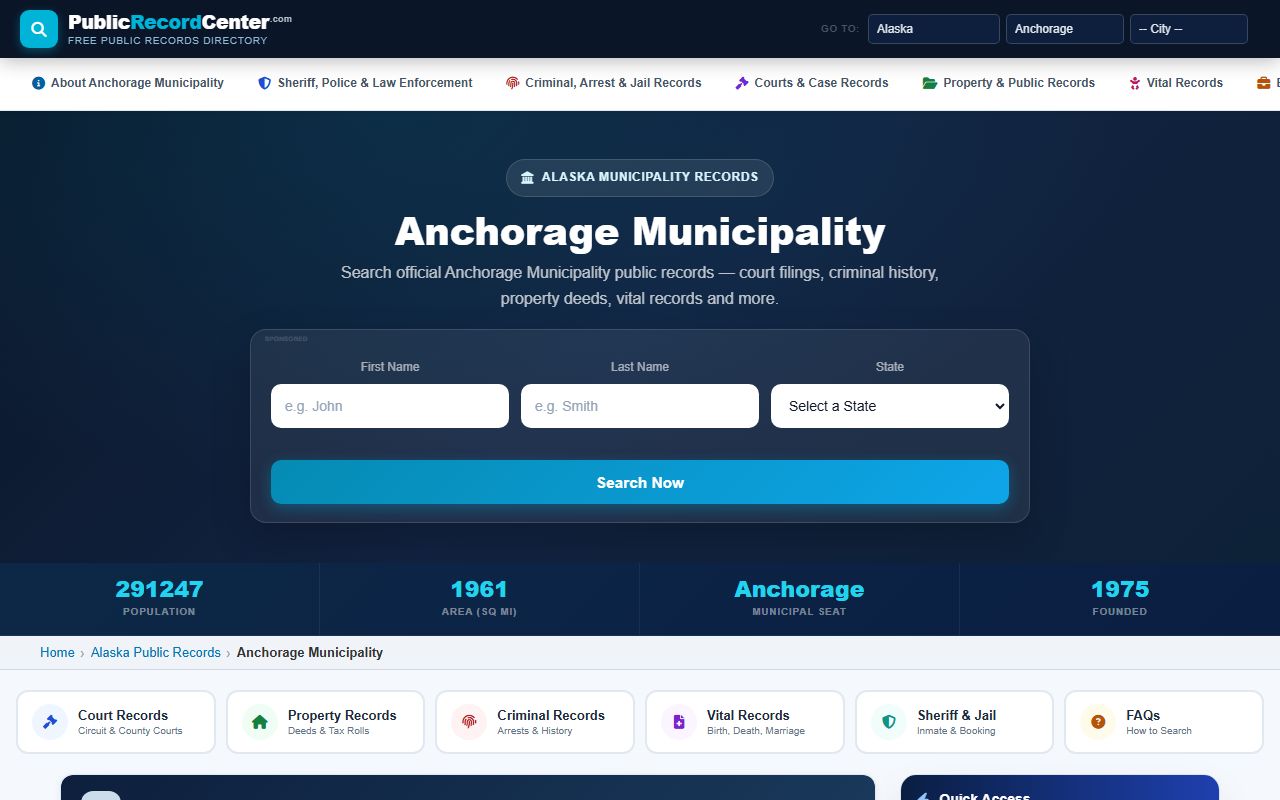Viewport: 1280px width, 800px height.
Task: Click the Free Public Records Directory tagline
Action: [168, 41]
